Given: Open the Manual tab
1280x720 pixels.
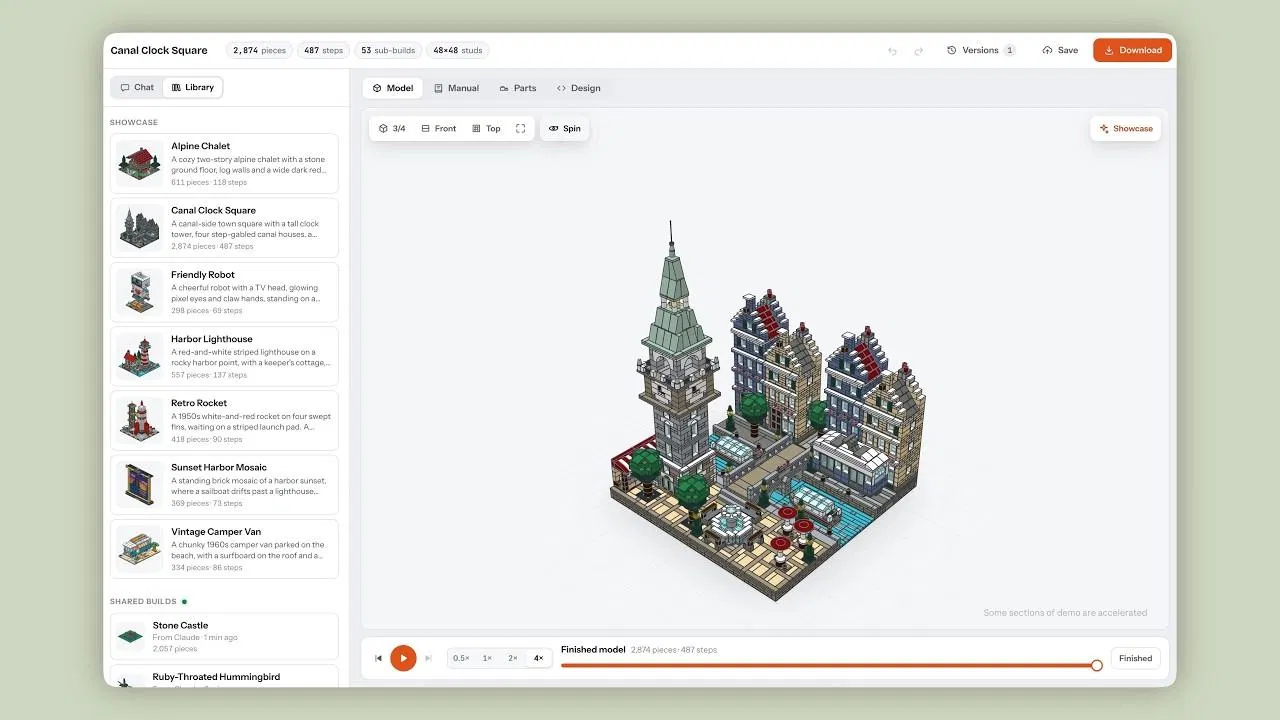Looking at the screenshot, I should click(456, 88).
